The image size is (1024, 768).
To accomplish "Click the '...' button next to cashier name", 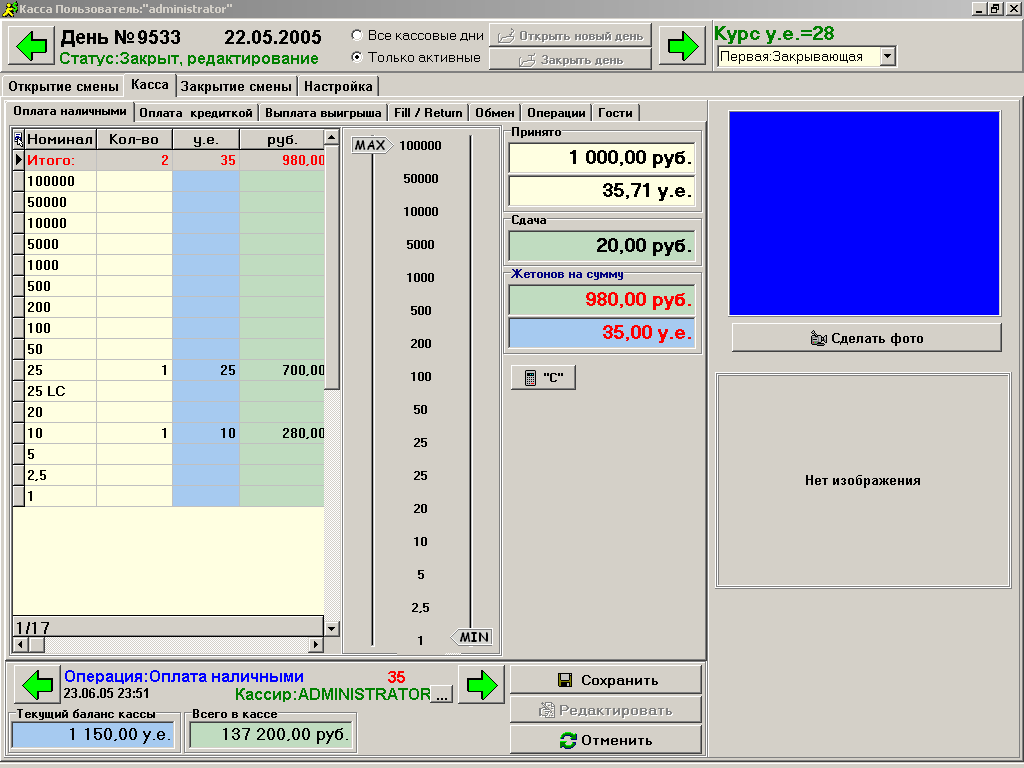I will pyautogui.click(x=442, y=695).
